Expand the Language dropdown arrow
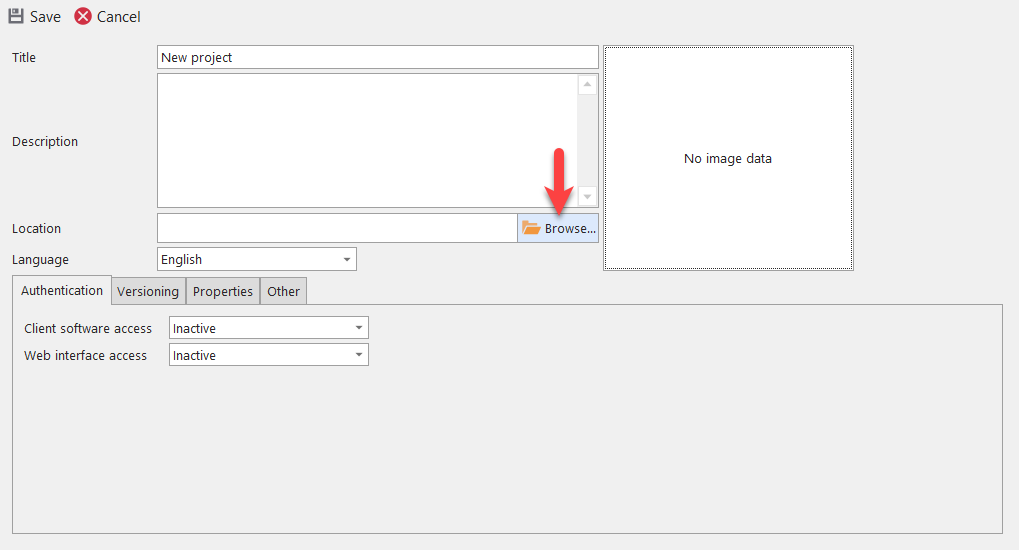The image size is (1019, 550). point(347,259)
